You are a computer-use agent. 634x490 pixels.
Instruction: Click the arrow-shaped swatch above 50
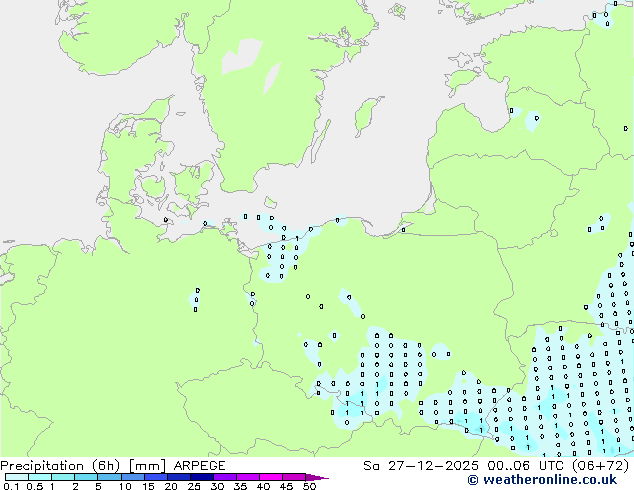point(317,477)
